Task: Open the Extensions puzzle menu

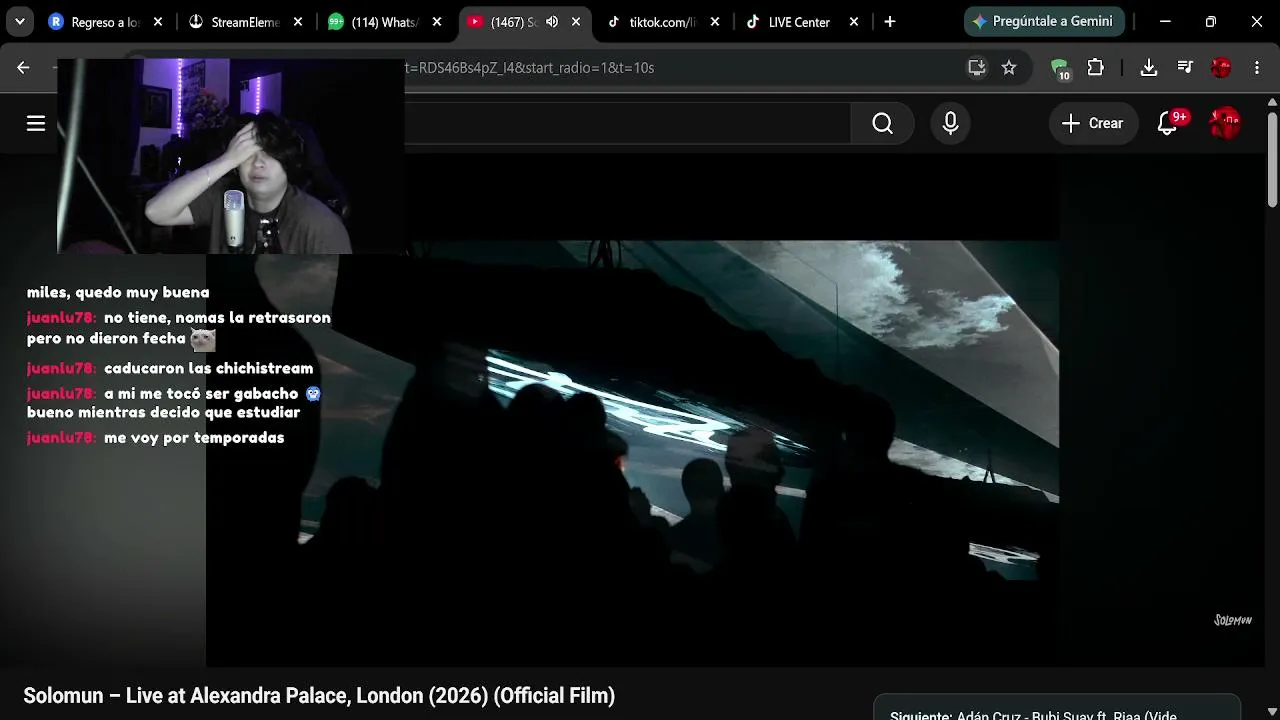Action: click(x=1096, y=67)
